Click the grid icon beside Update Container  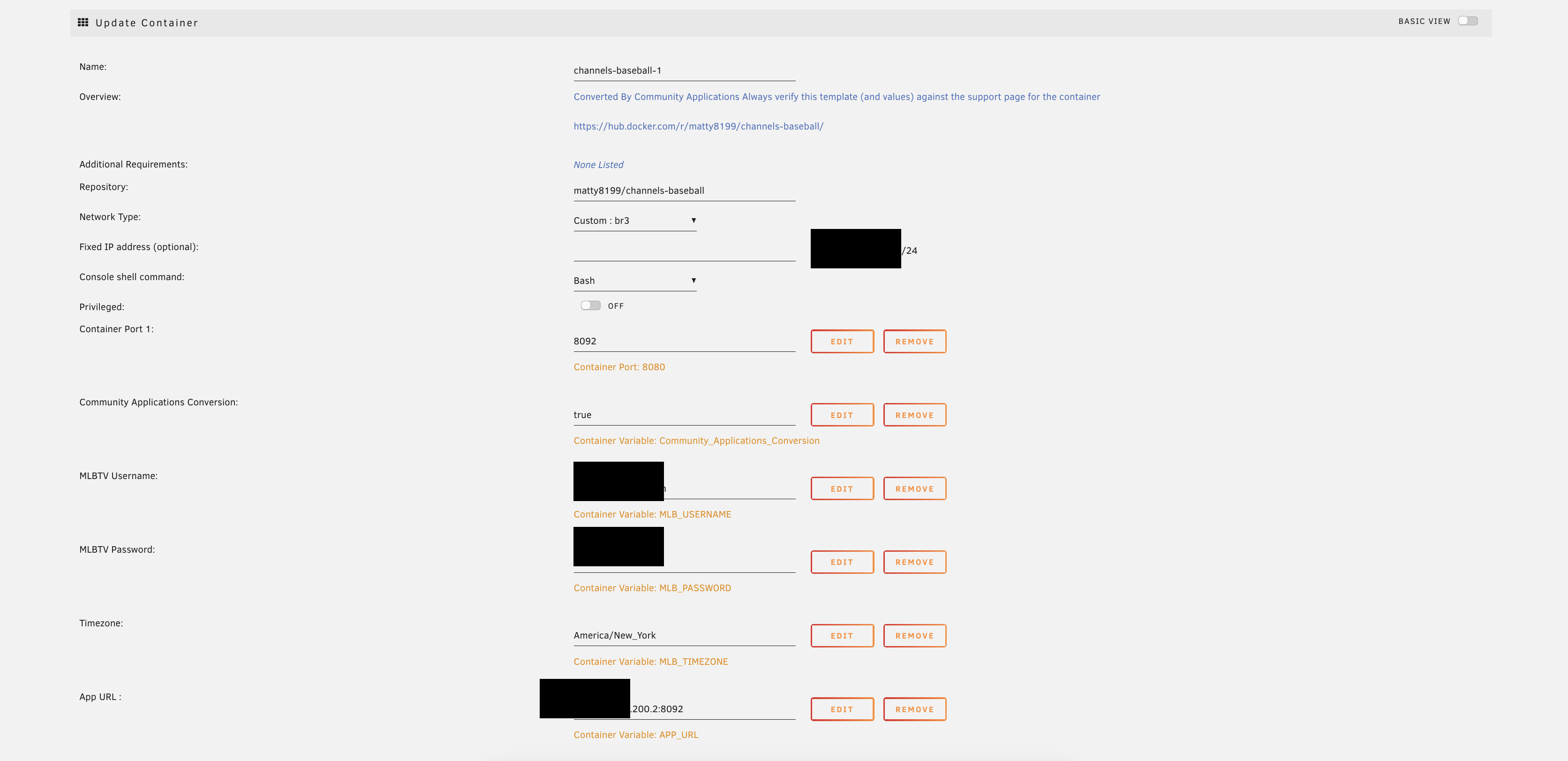tap(83, 23)
